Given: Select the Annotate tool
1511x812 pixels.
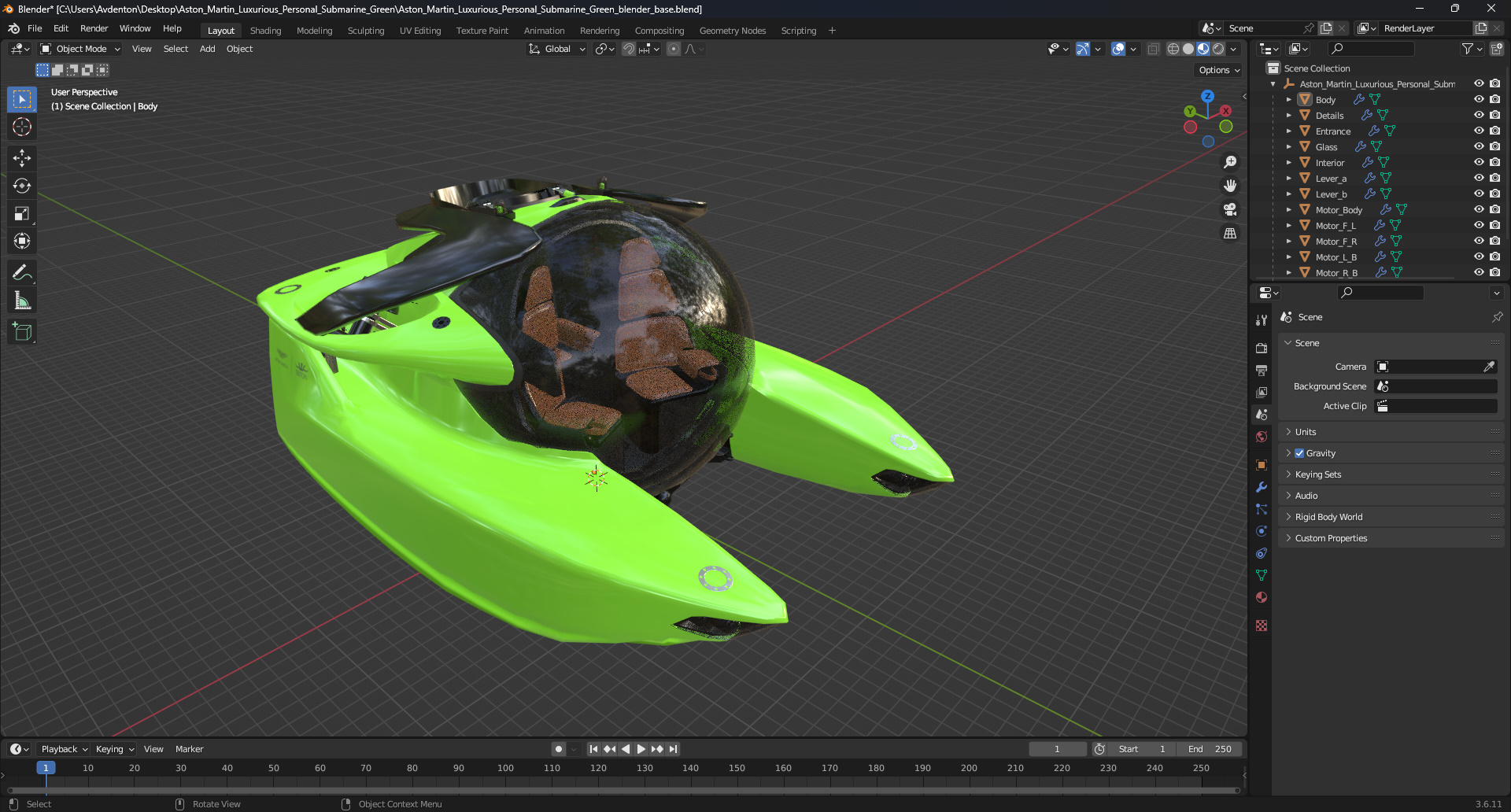Looking at the screenshot, I should [22, 273].
